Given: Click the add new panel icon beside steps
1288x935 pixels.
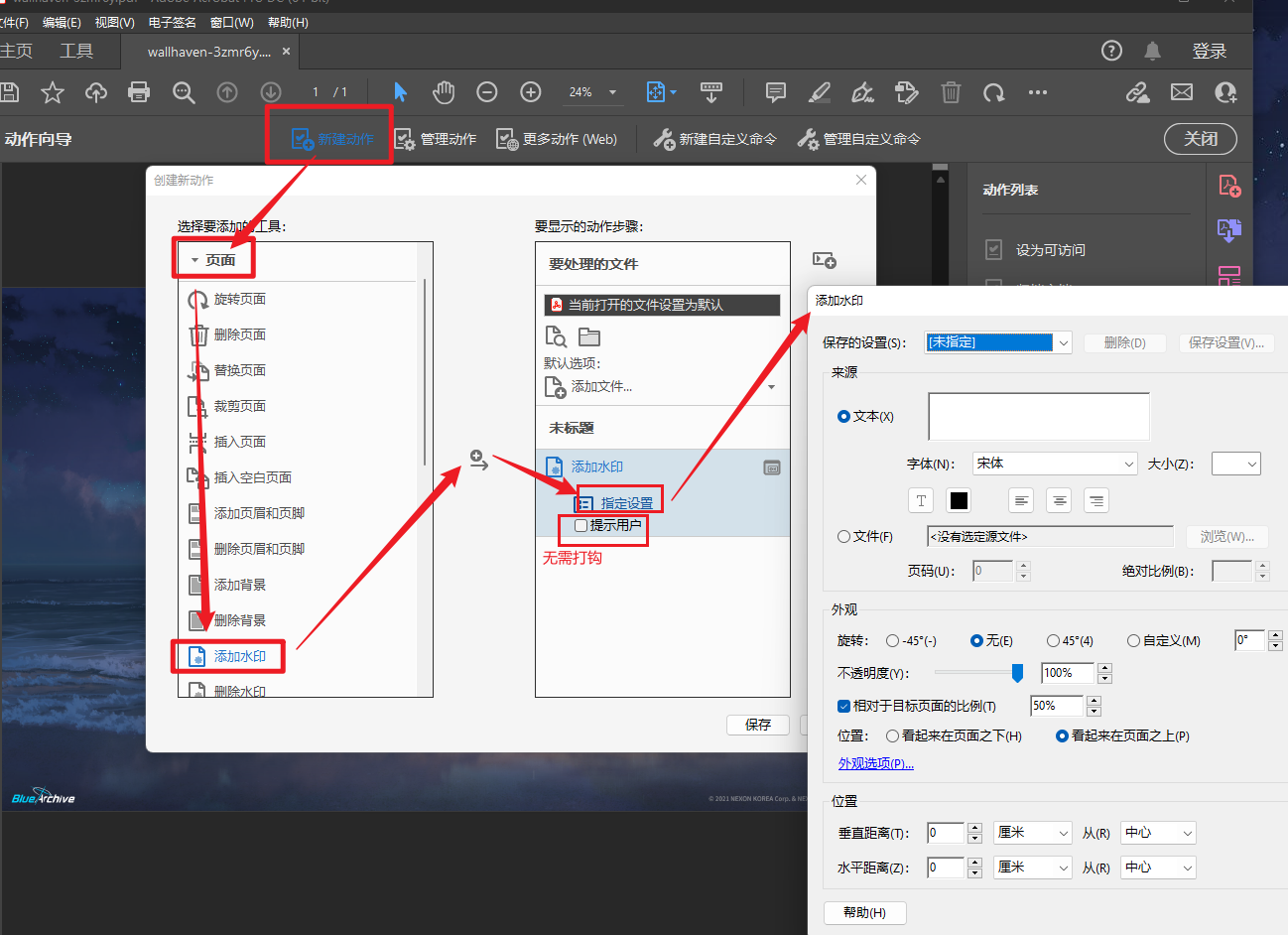Looking at the screenshot, I should pyautogui.click(x=825, y=260).
